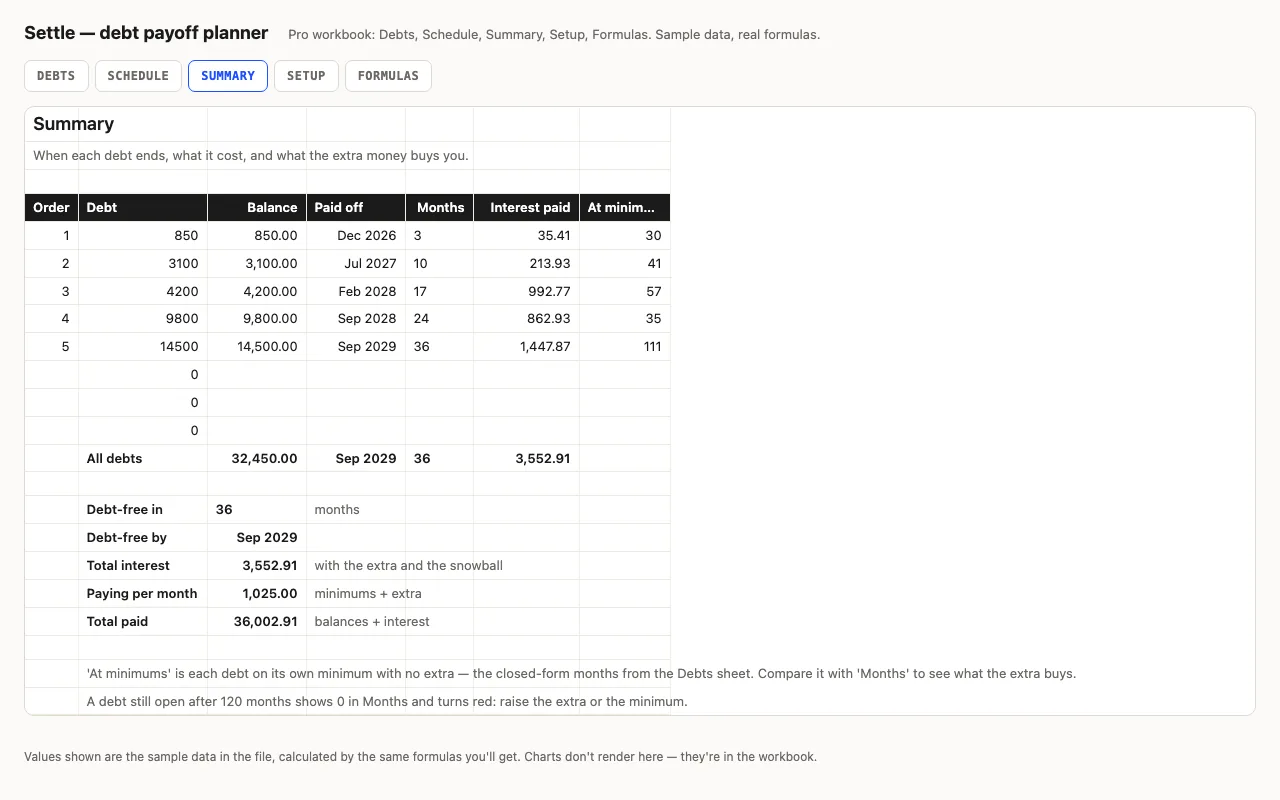
Task: Select the '1,025.00' paying per month value
Action: (257, 593)
